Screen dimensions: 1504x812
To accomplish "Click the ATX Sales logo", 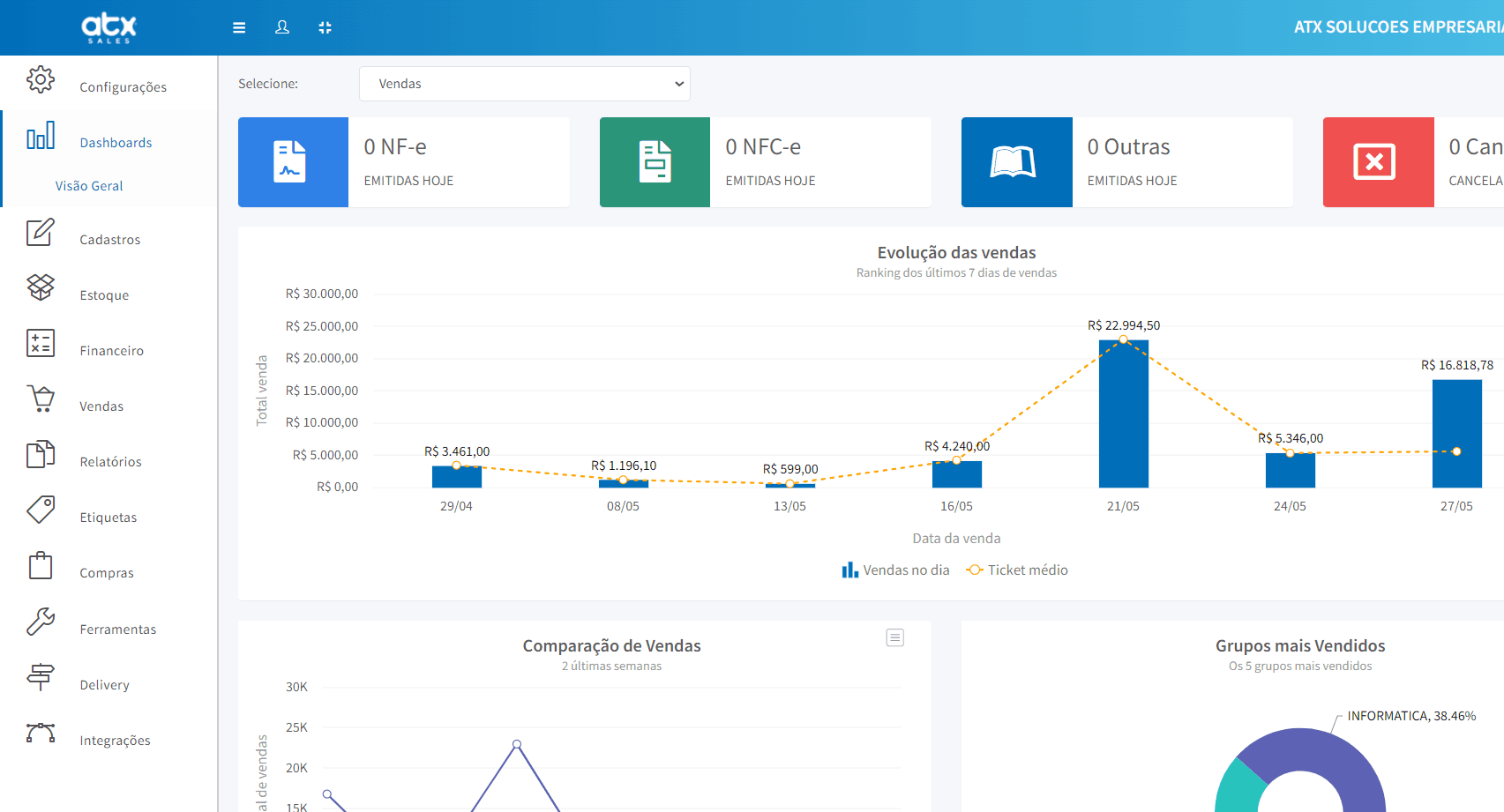I will click(x=108, y=27).
